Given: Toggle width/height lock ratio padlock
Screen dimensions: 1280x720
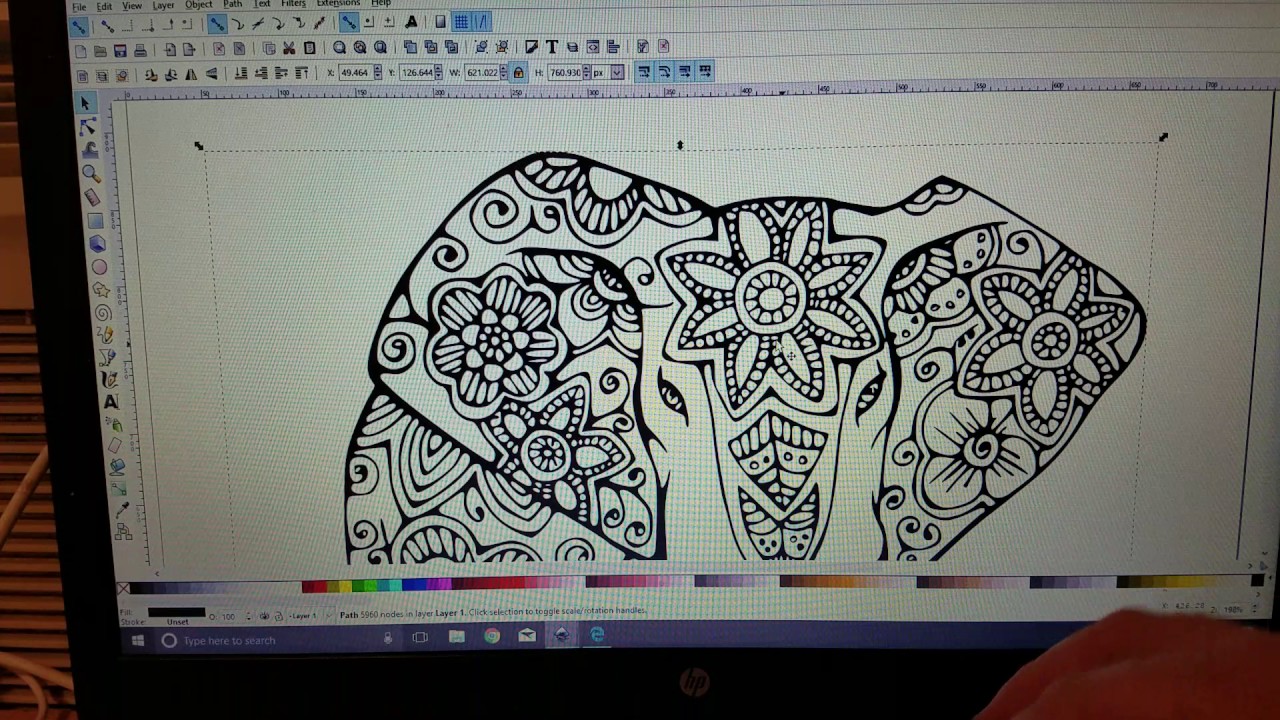Looking at the screenshot, I should (x=518, y=73).
